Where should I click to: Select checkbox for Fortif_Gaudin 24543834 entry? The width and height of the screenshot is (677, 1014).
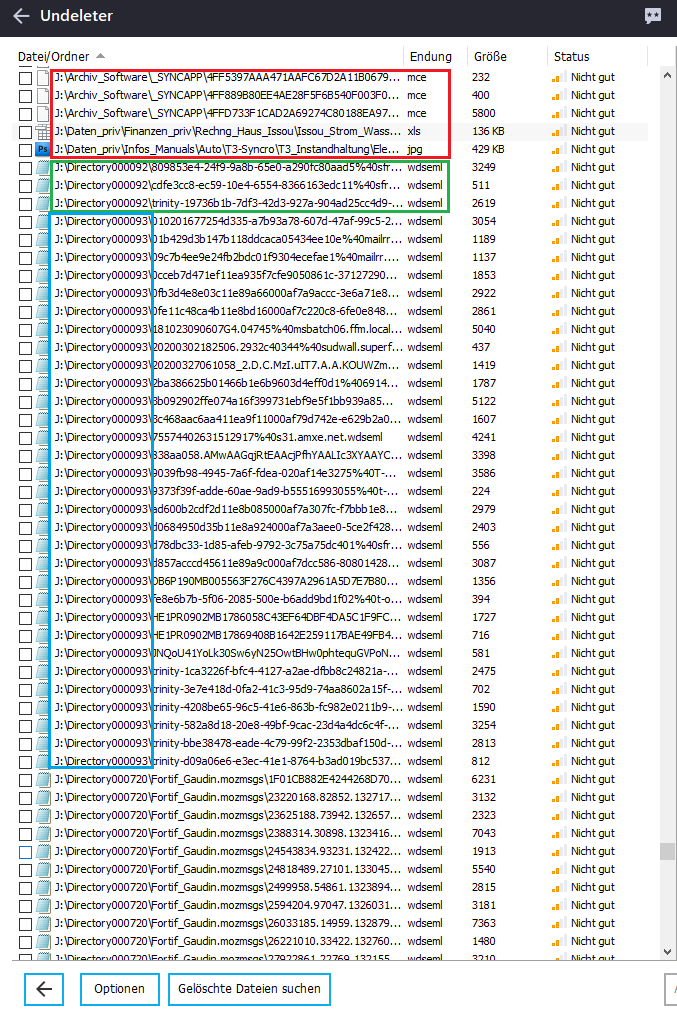[x=25, y=852]
